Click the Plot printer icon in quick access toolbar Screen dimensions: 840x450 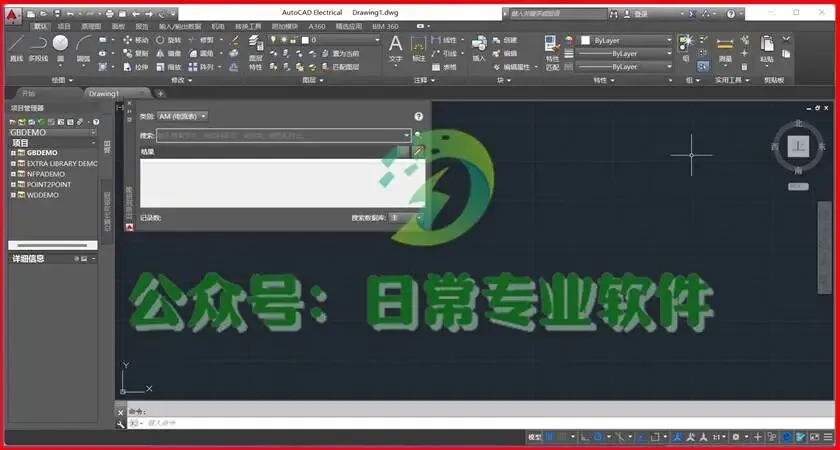[110, 13]
